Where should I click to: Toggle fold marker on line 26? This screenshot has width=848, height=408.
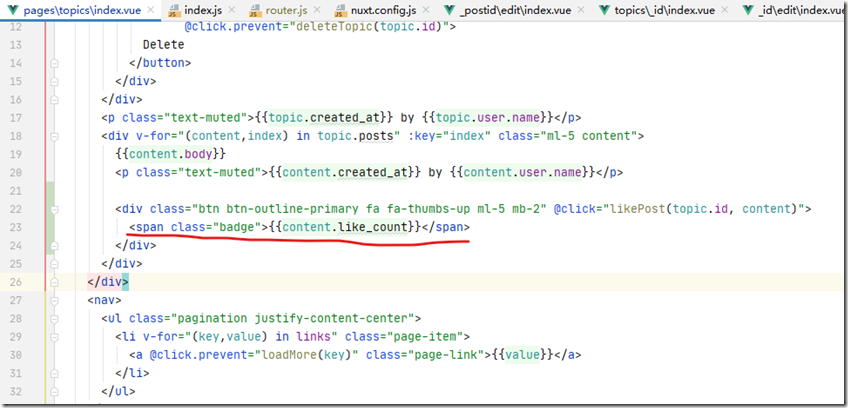pos(54,282)
